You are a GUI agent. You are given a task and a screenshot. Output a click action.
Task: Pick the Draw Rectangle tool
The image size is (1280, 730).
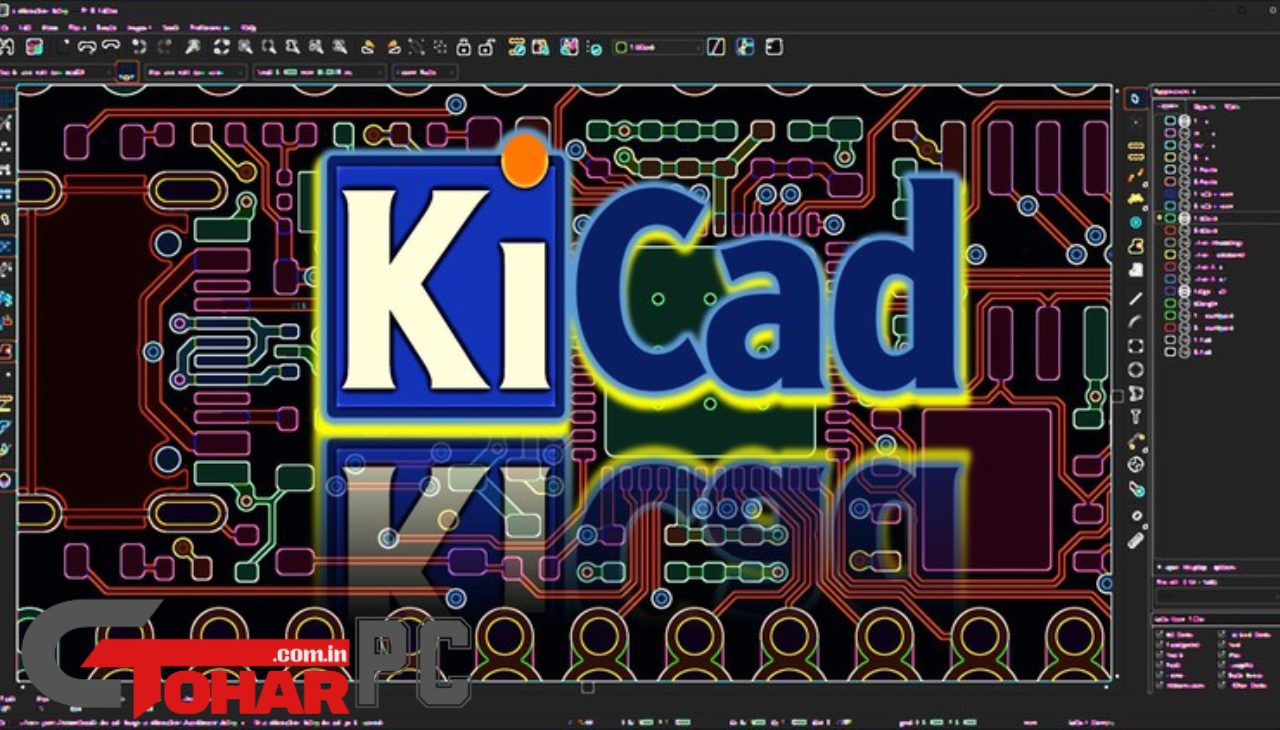click(x=1135, y=346)
